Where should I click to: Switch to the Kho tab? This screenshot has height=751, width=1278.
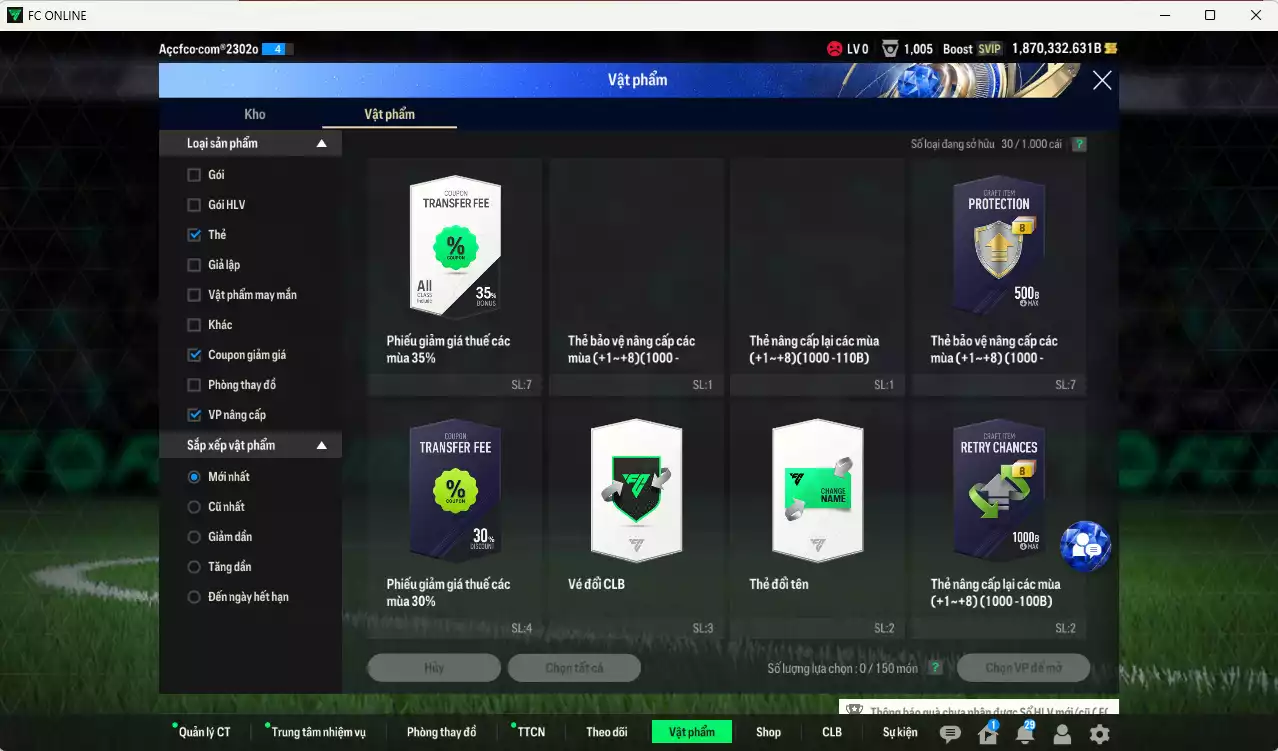(255, 114)
